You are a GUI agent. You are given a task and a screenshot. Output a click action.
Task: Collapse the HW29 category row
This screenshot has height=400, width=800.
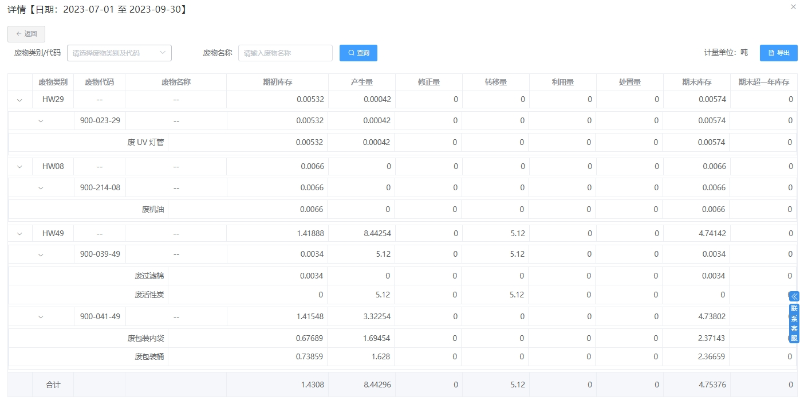pos(19,100)
